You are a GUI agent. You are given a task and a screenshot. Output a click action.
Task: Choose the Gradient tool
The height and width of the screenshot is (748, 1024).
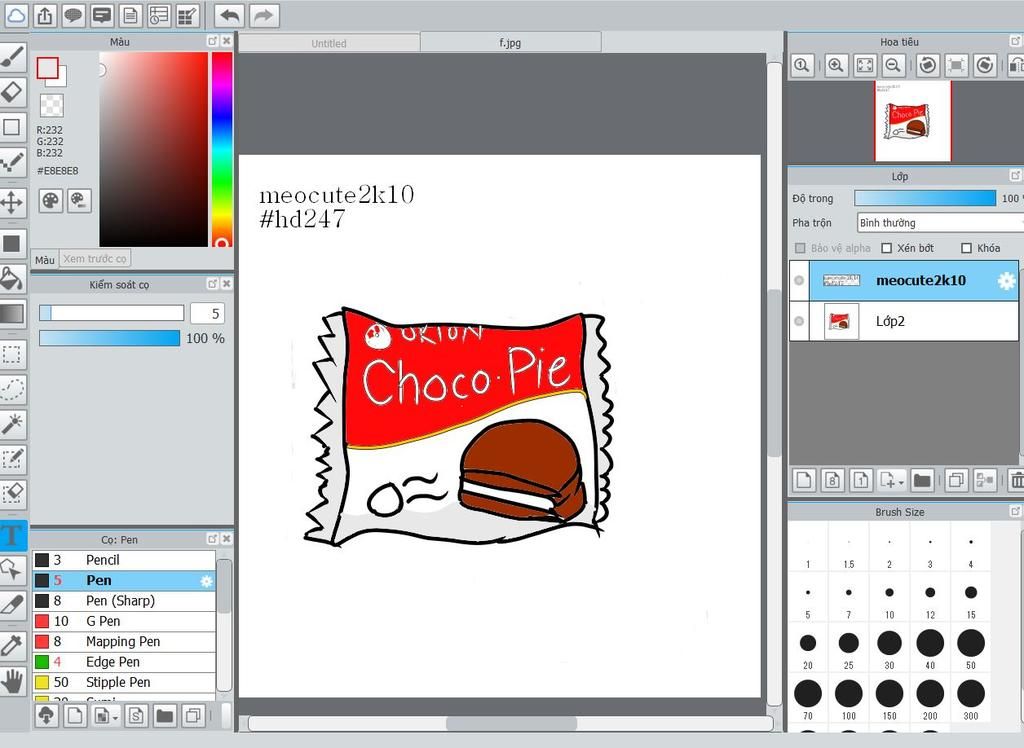click(12, 314)
